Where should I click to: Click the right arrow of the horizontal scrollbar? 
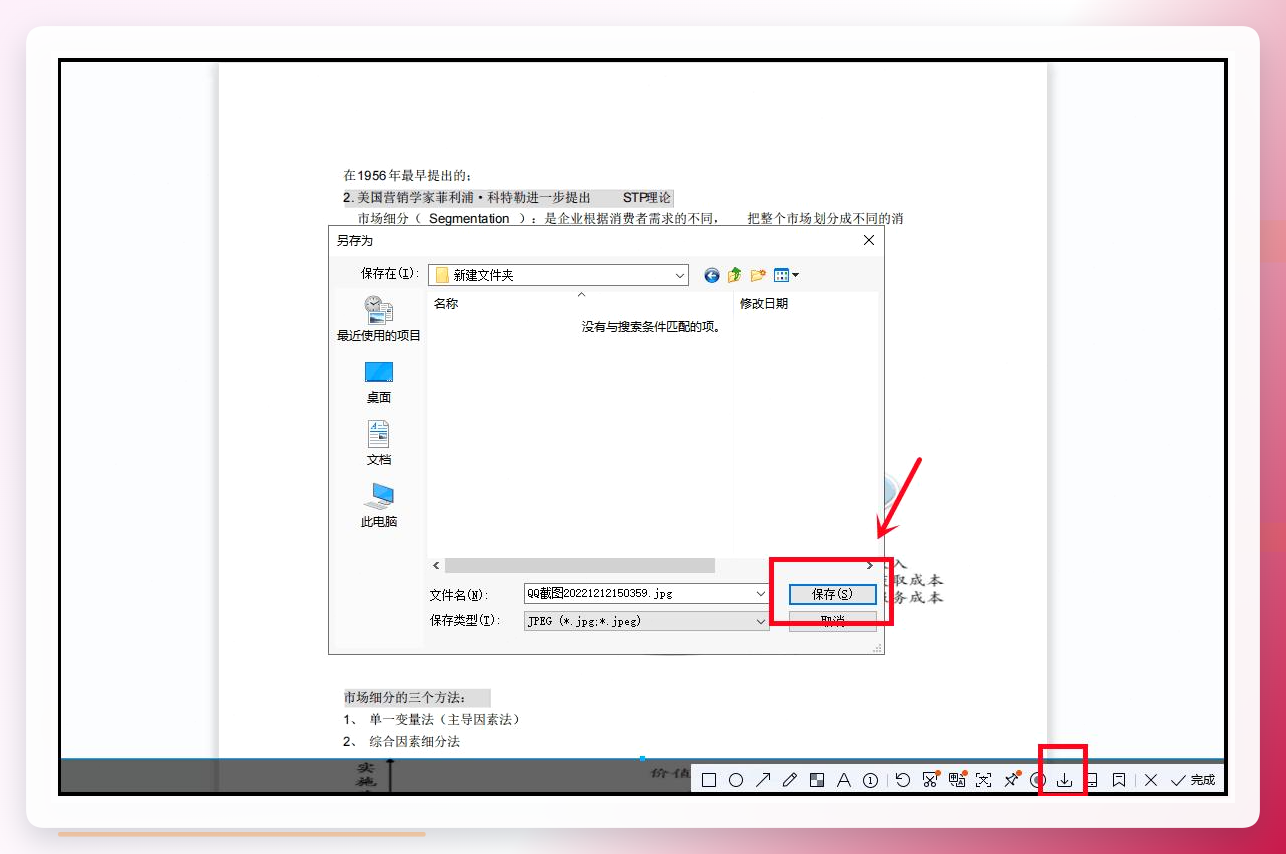[x=870, y=566]
